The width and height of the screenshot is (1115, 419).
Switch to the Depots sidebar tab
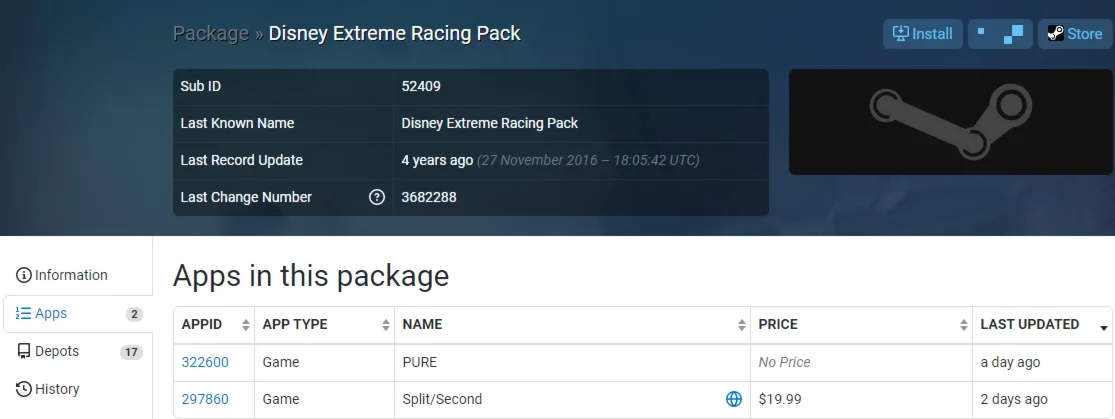[x=57, y=351]
